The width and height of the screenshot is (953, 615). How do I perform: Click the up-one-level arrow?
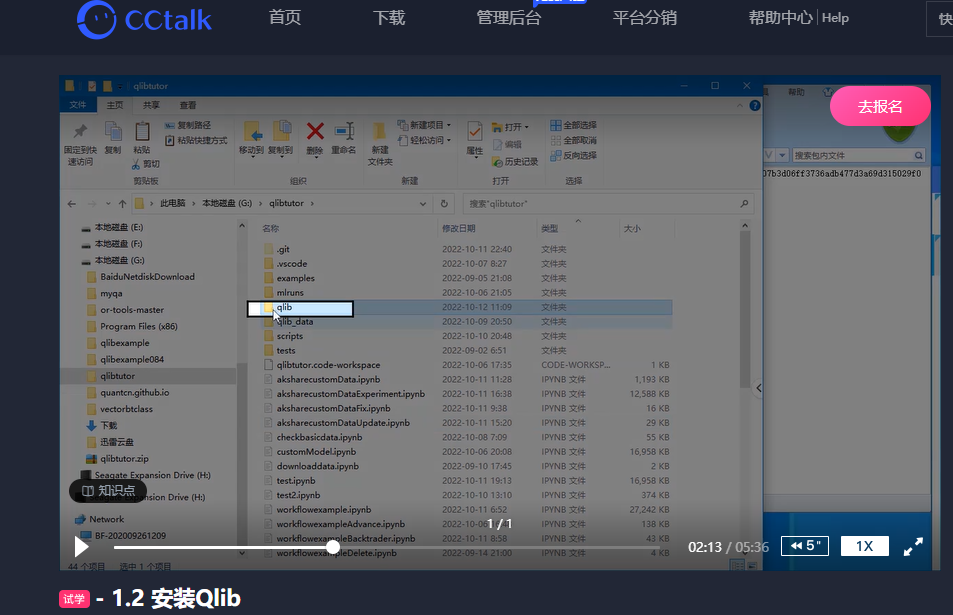[x=122, y=204]
